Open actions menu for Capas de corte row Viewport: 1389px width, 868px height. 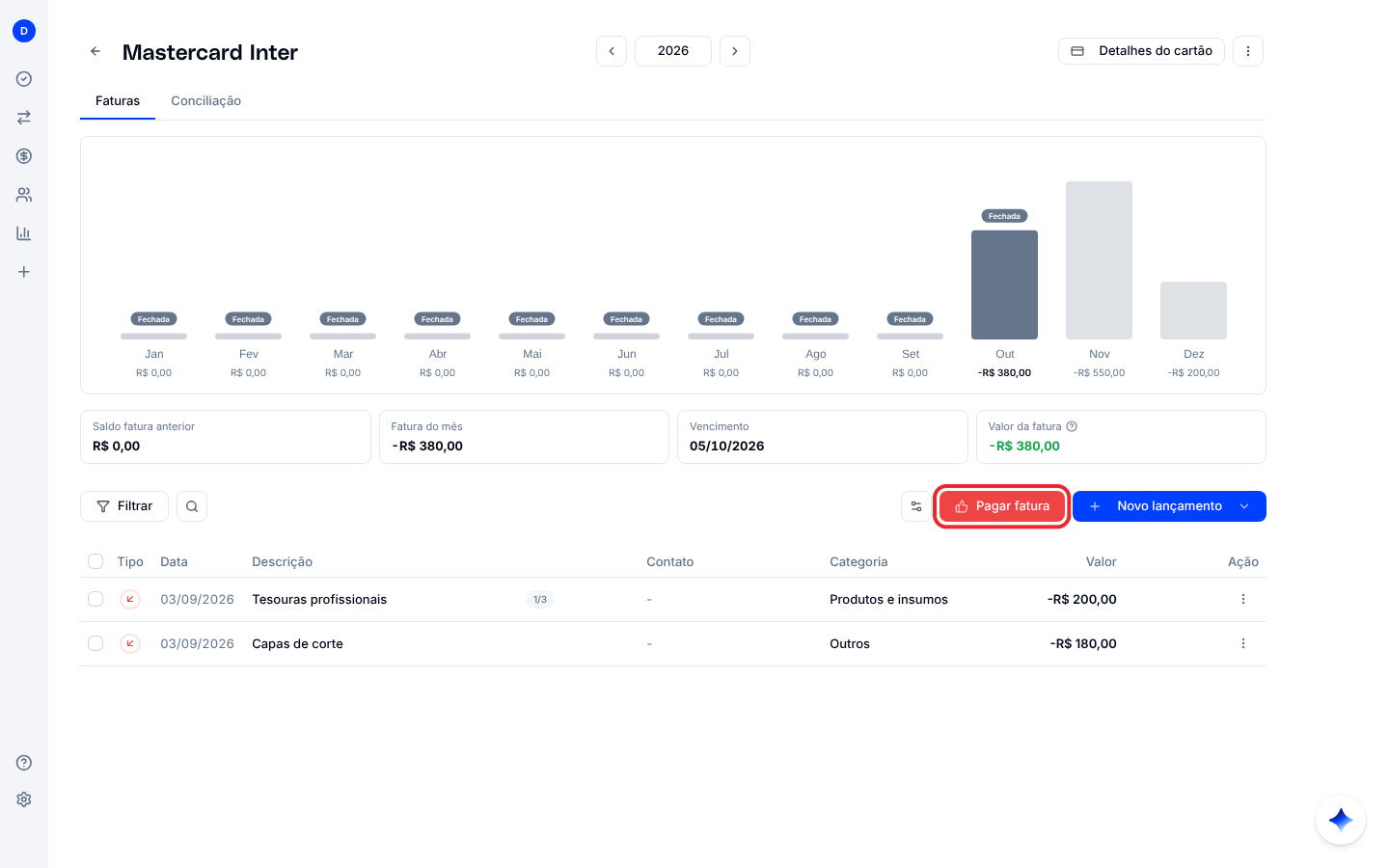click(1243, 643)
